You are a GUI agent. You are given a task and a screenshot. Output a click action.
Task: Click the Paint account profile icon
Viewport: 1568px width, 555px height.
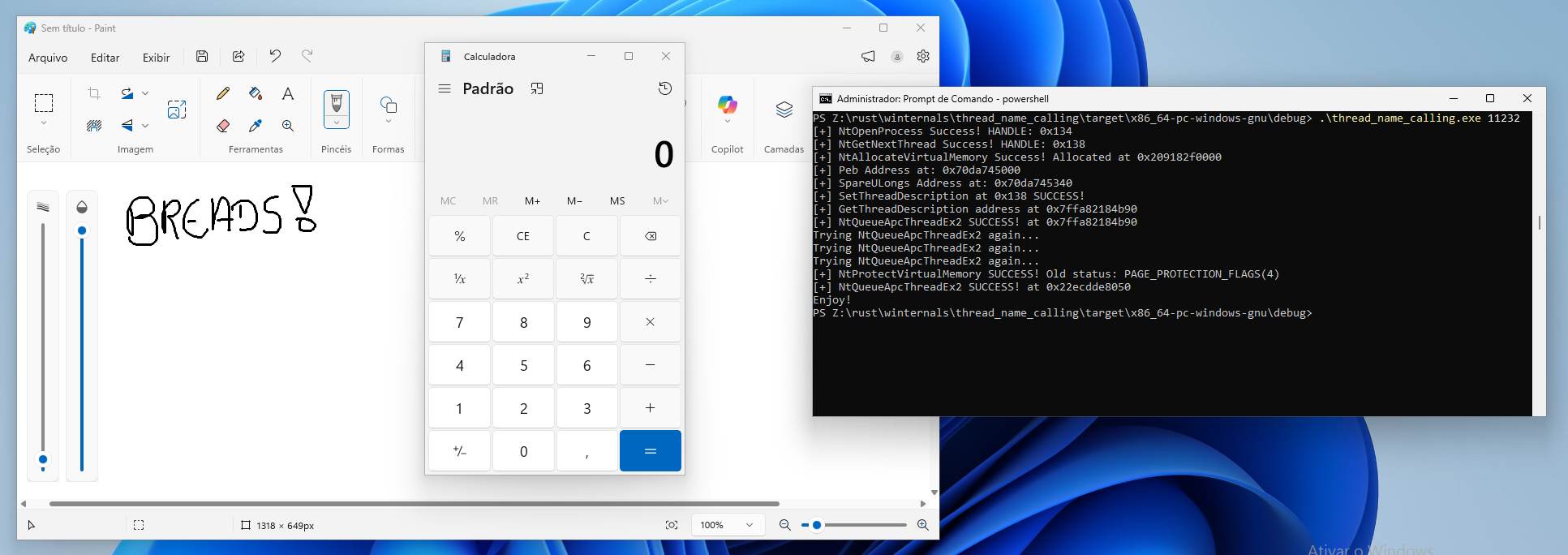click(x=897, y=57)
